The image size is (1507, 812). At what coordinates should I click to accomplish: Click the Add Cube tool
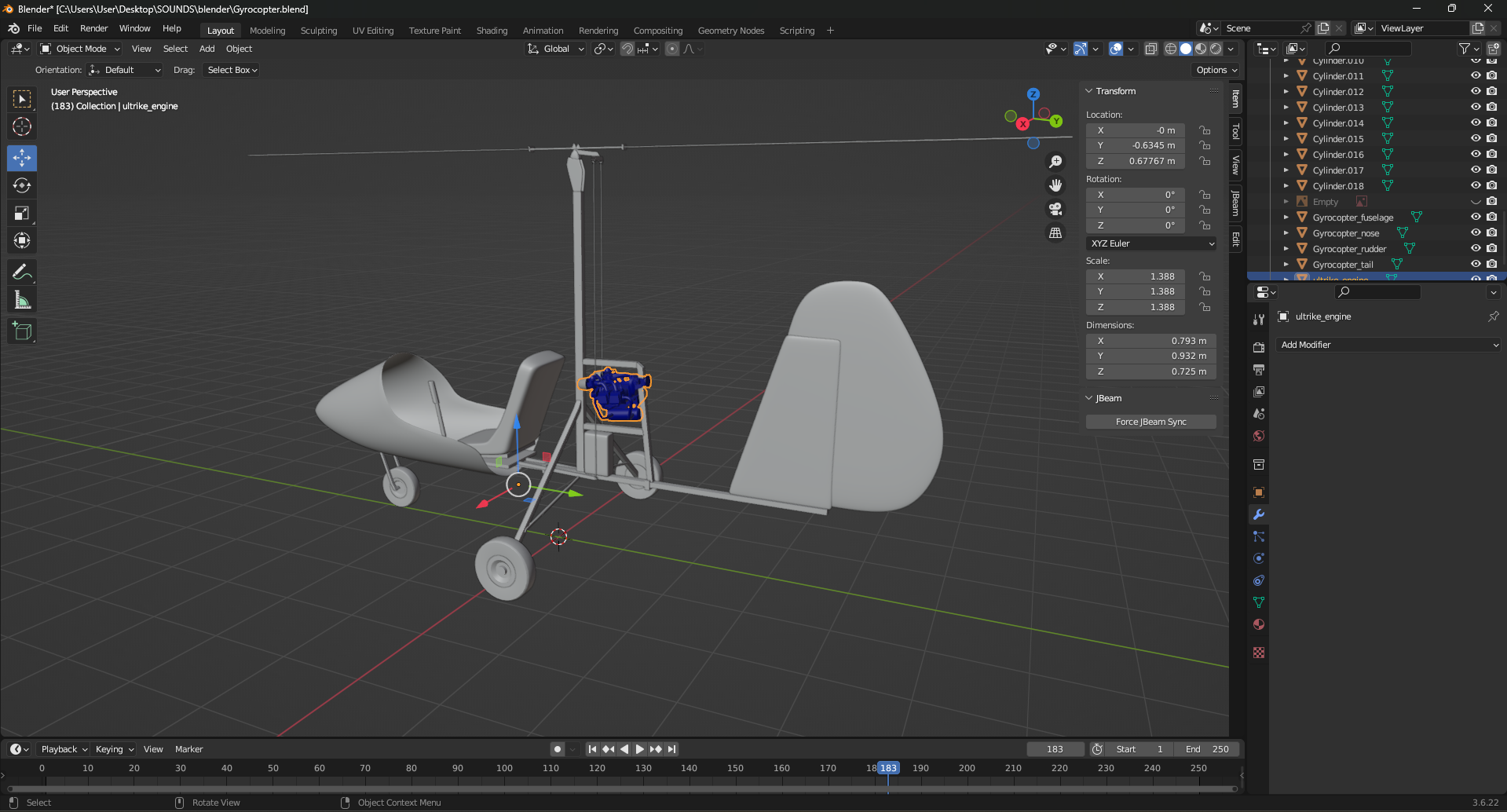[x=22, y=331]
